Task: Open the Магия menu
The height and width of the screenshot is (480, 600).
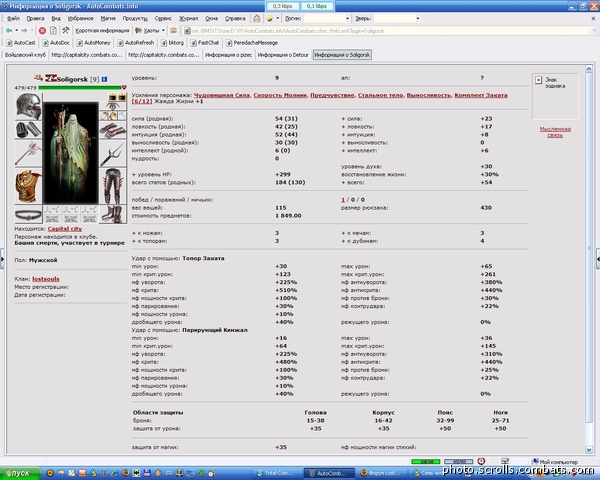Action: pos(108,18)
